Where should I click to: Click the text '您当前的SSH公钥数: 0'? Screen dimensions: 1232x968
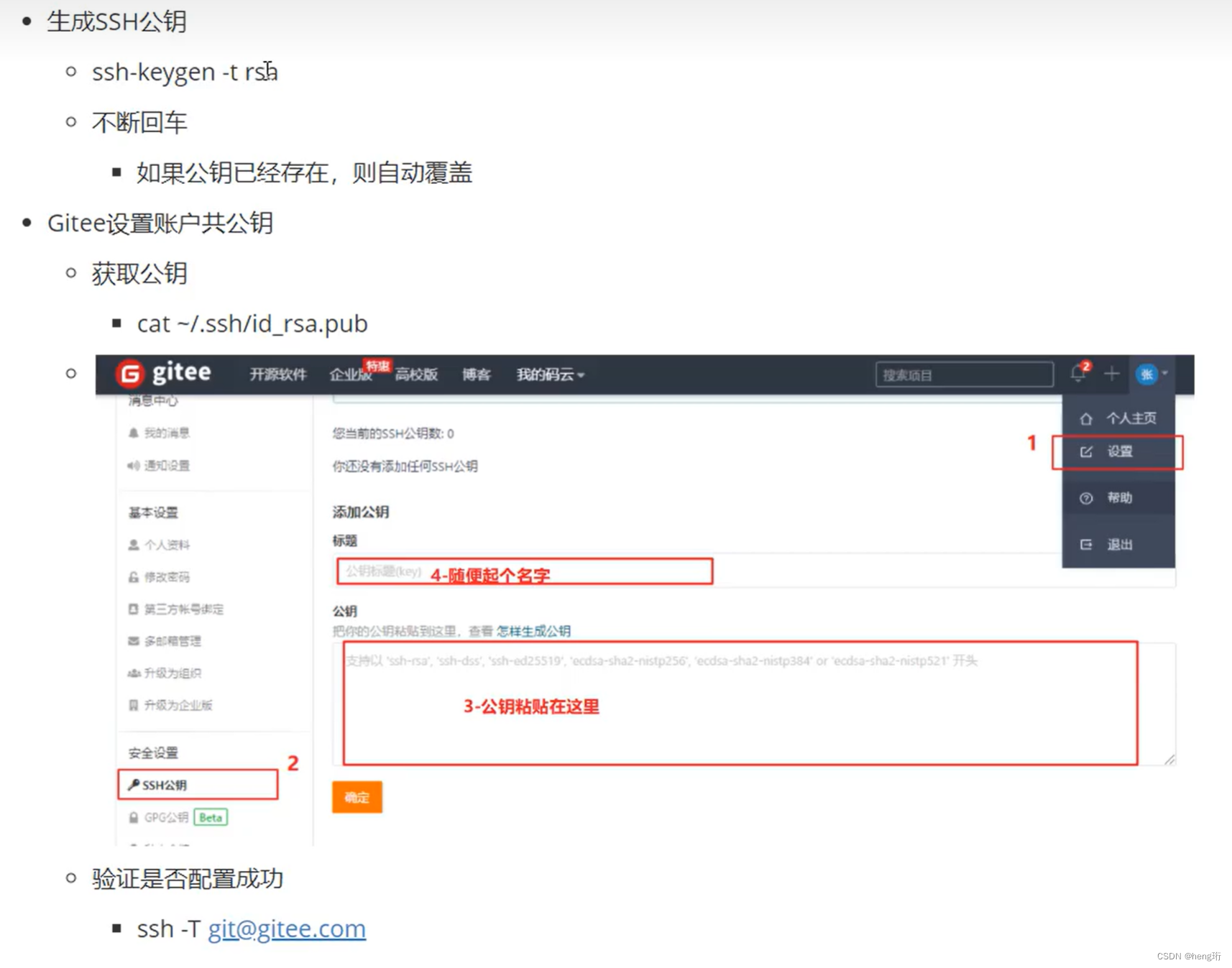coord(393,433)
